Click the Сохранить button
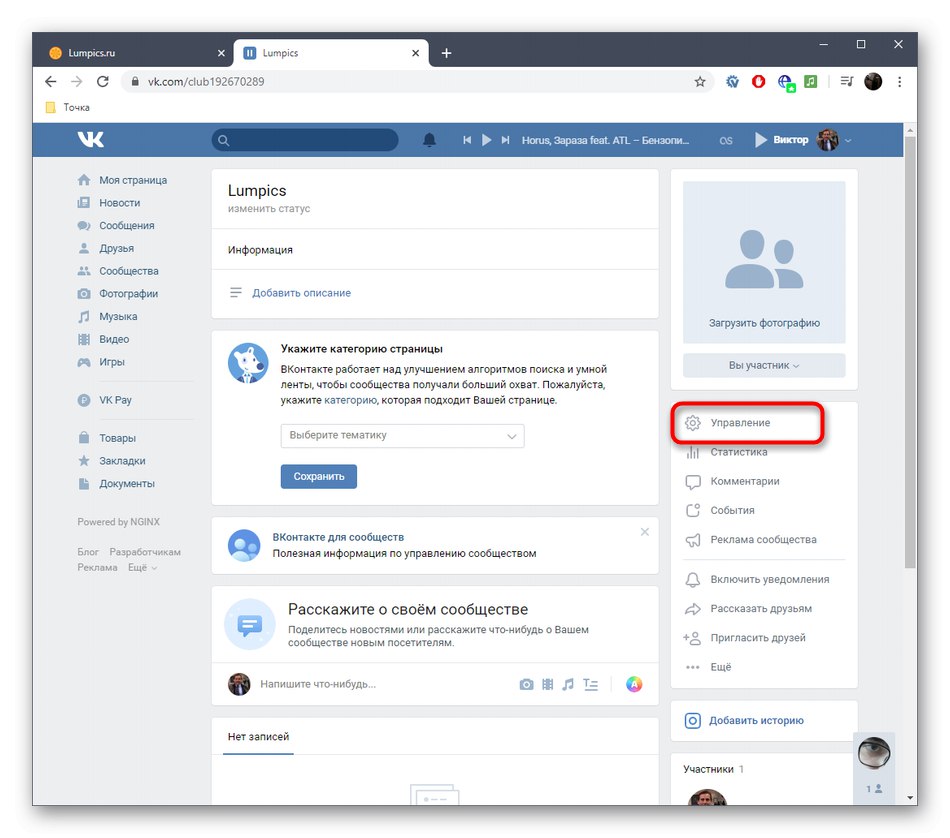 coord(319,476)
